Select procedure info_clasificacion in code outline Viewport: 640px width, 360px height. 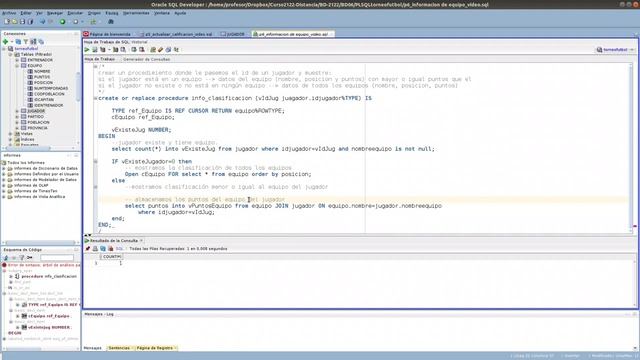coord(49,276)
